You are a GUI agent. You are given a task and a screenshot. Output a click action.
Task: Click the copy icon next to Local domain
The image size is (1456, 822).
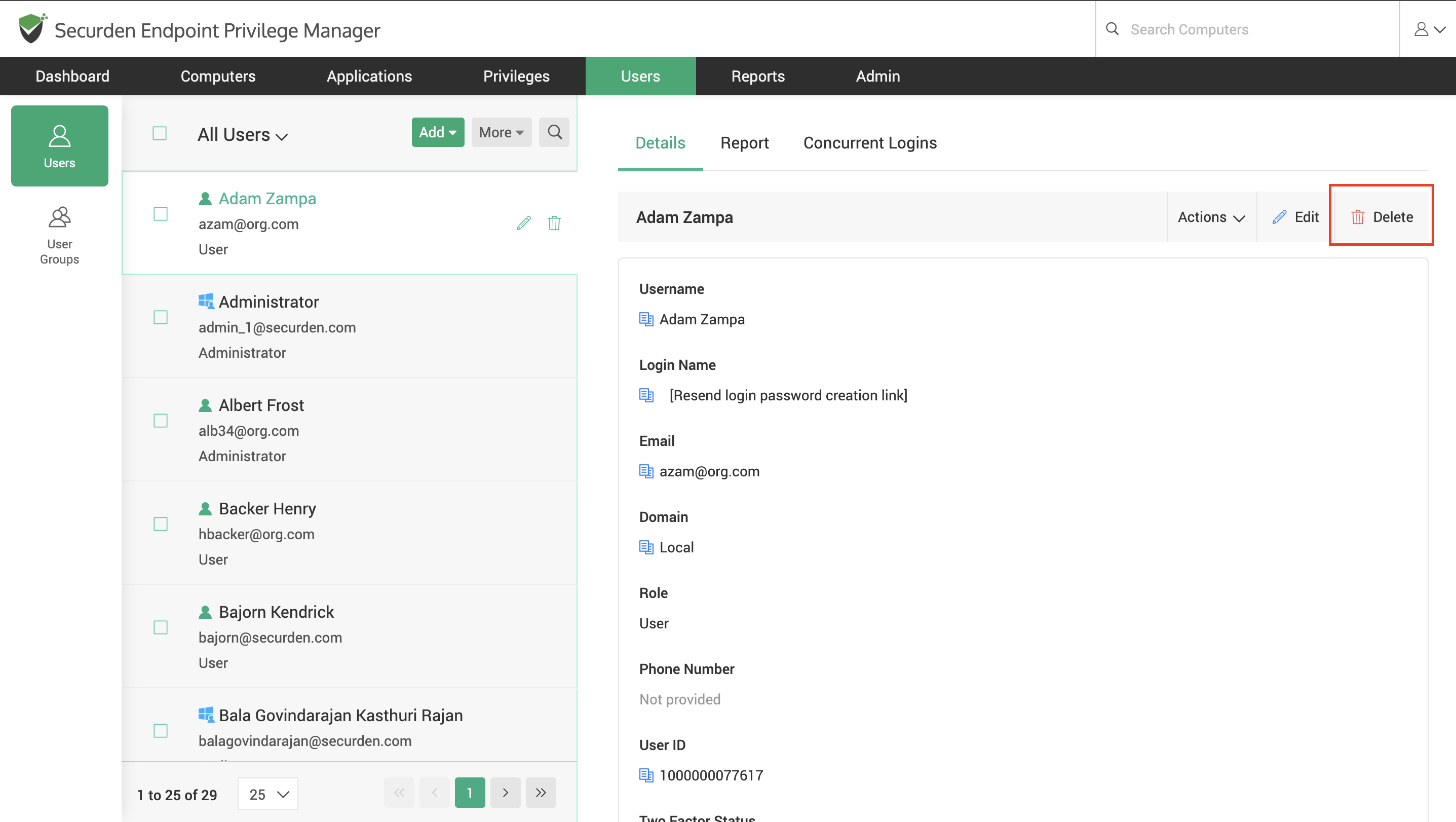click(x=645, y=547)
